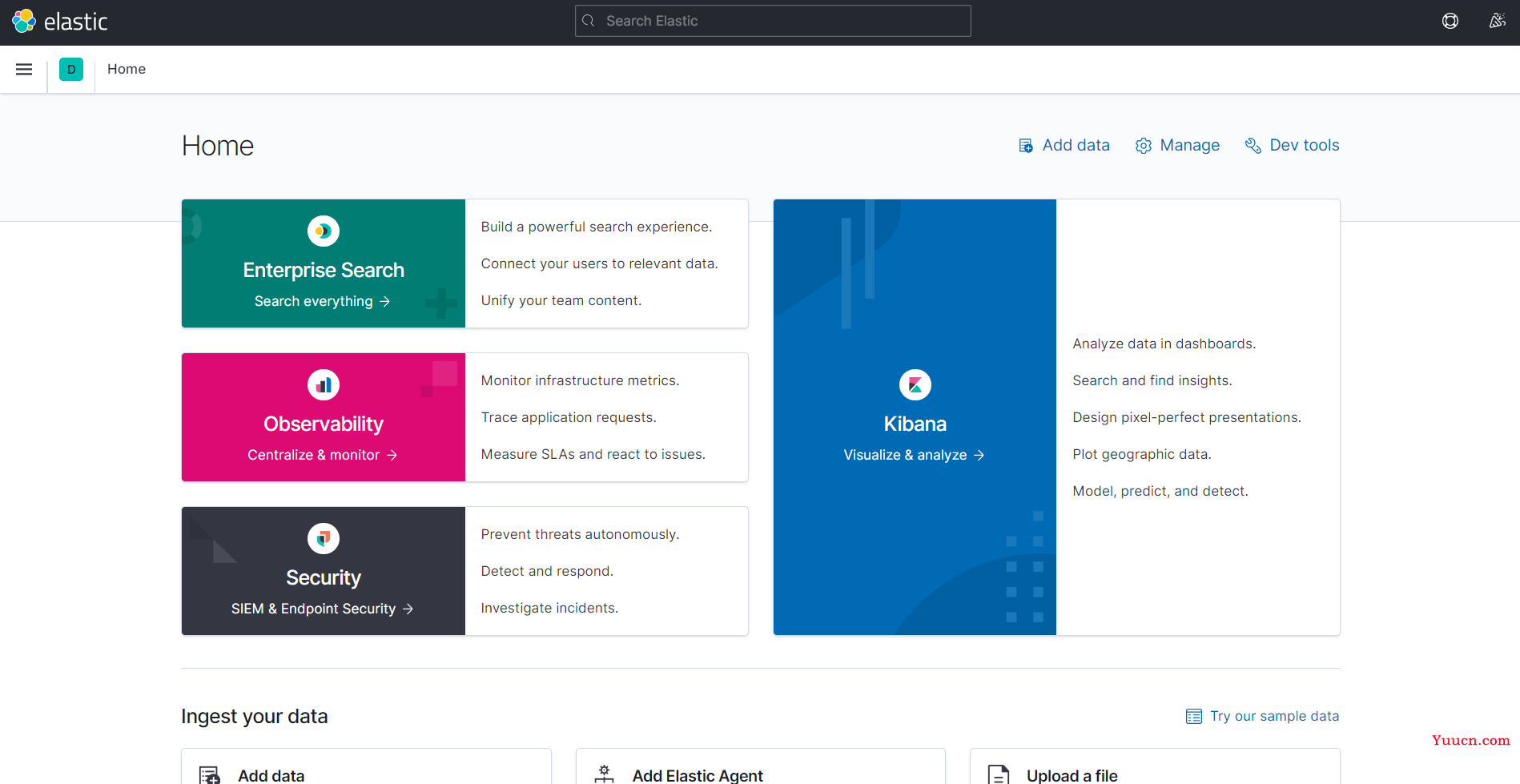Click Try our sample data

pyautogui.click(x=1263, y=716)
